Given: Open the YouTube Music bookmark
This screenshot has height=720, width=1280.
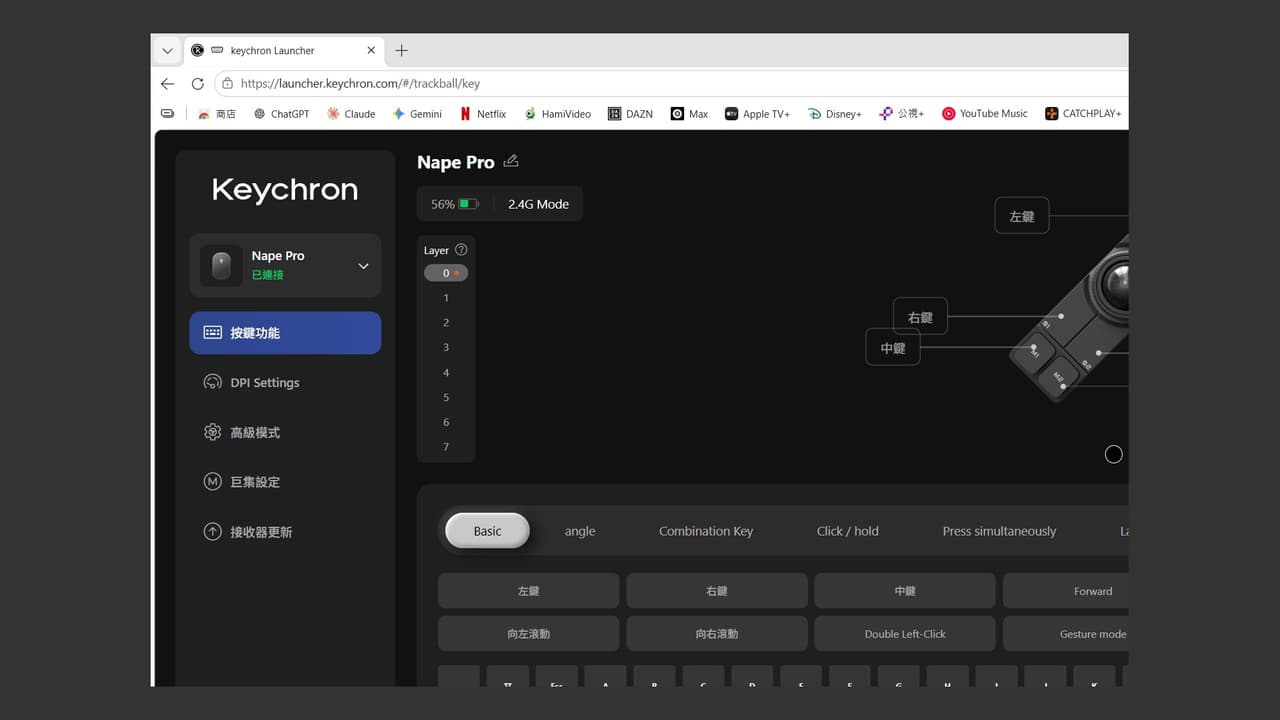Looking at the screenshot, I should point(984,114).
